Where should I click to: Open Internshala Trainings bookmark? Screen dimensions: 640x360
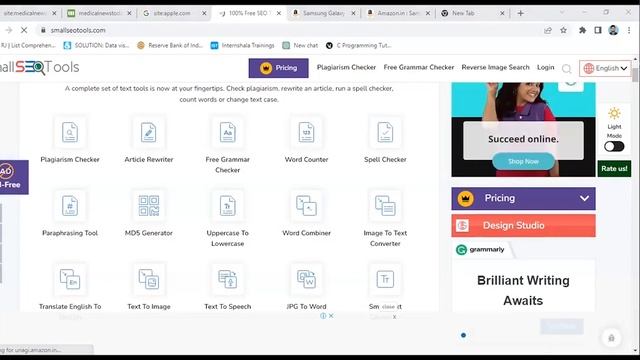[242, 45]
